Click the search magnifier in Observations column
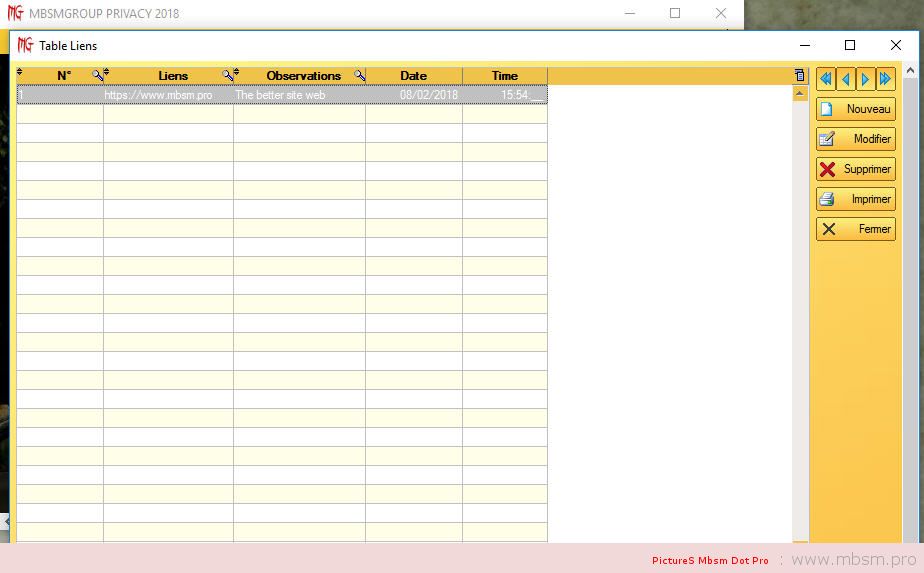Viewport: 924px width, 573px height. [x=359, y=75]
